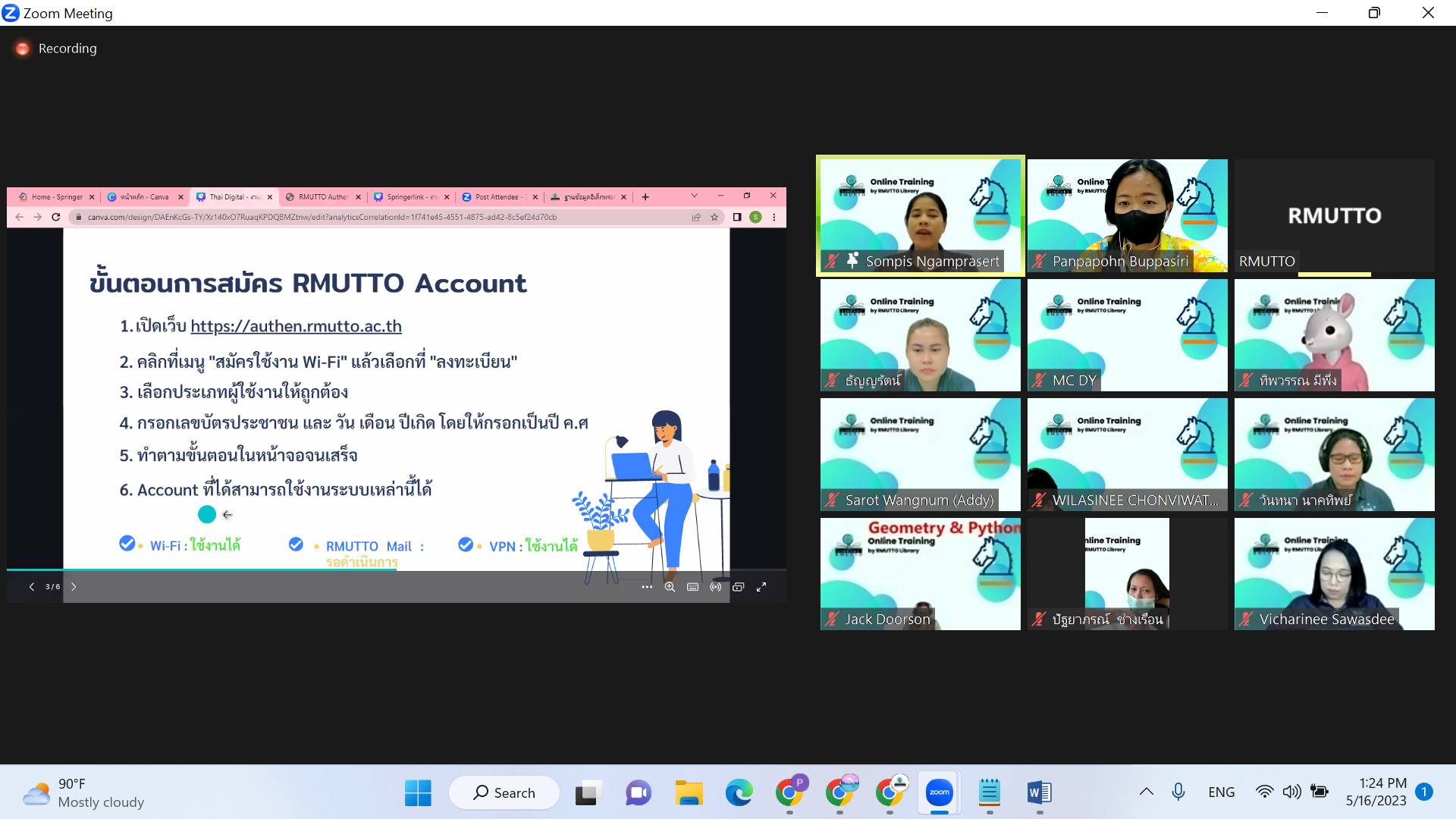The image size is (1456, 819).
Task: Open Wi-Fi network tray icon
Action: click(x=1264, y=792)
